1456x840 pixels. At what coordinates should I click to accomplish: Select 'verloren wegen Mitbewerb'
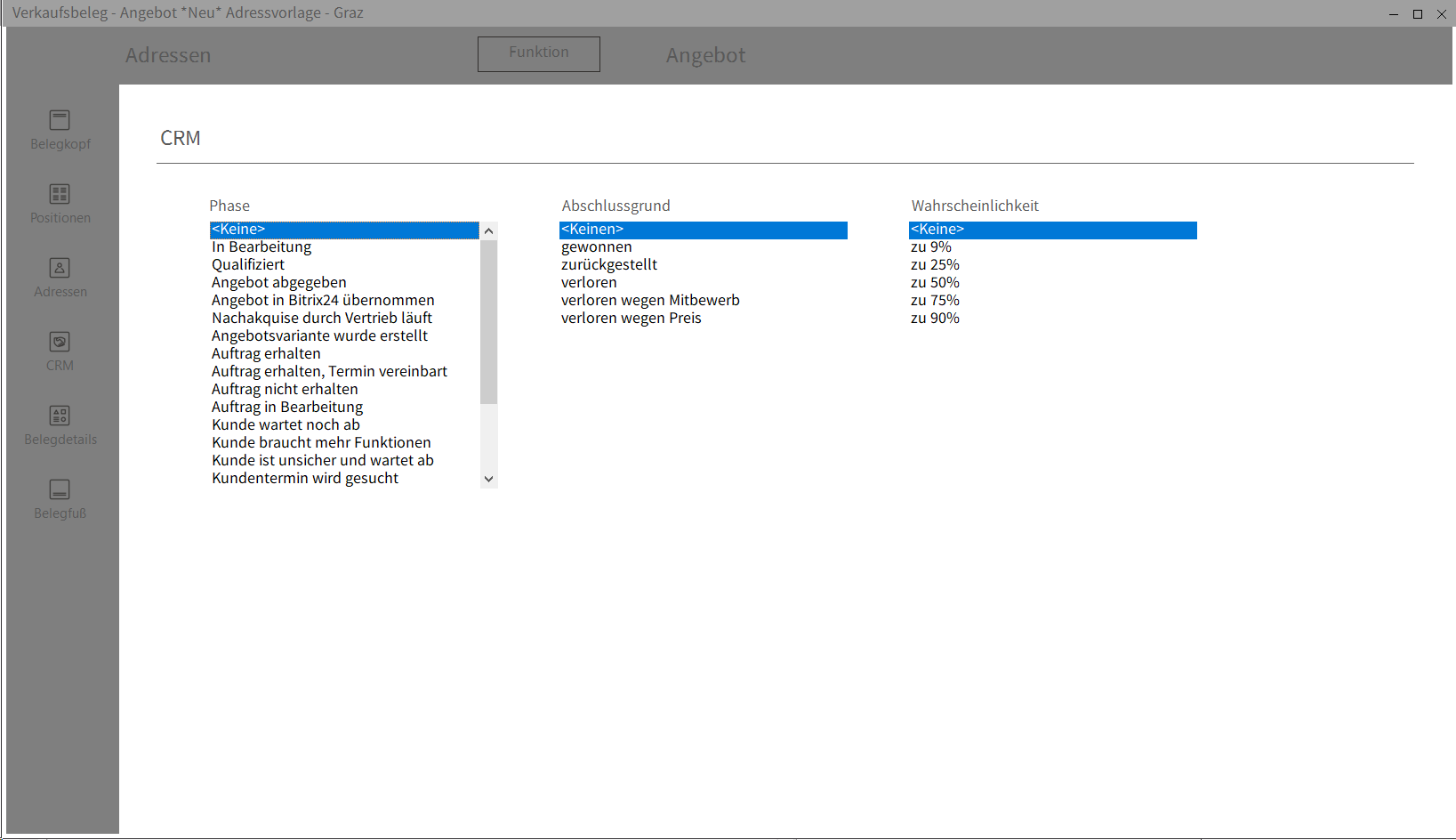pos(704,301)
